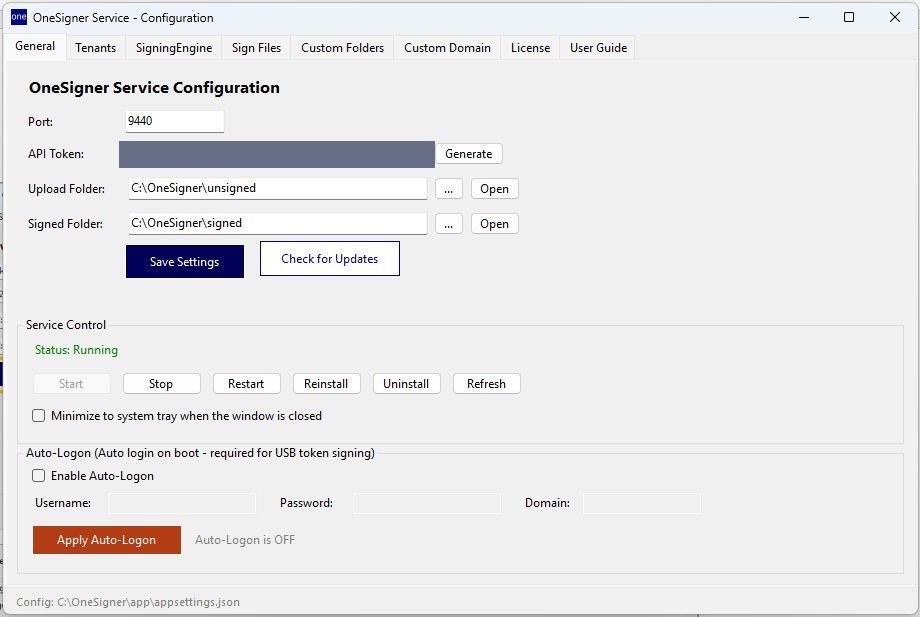Click the Port input field
This screenshot has height=617, width=920.
coord(175,121)
